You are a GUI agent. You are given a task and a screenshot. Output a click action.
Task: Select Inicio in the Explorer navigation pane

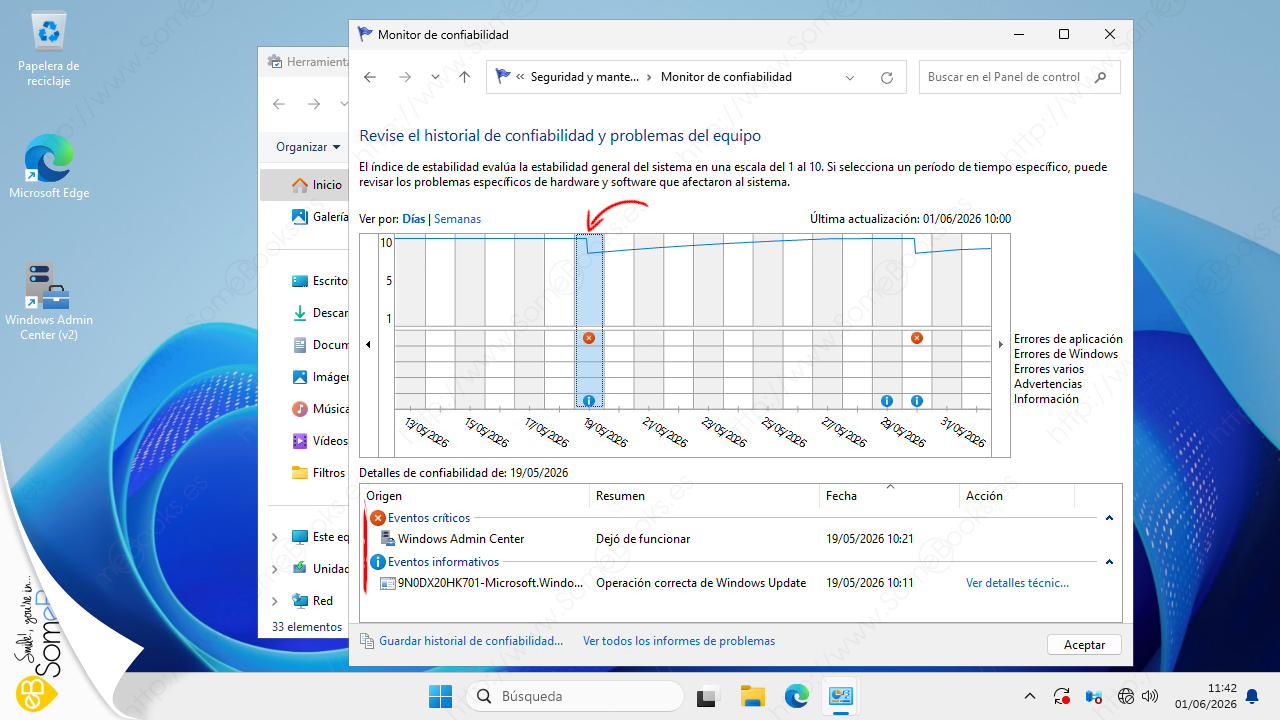(304, 185)
